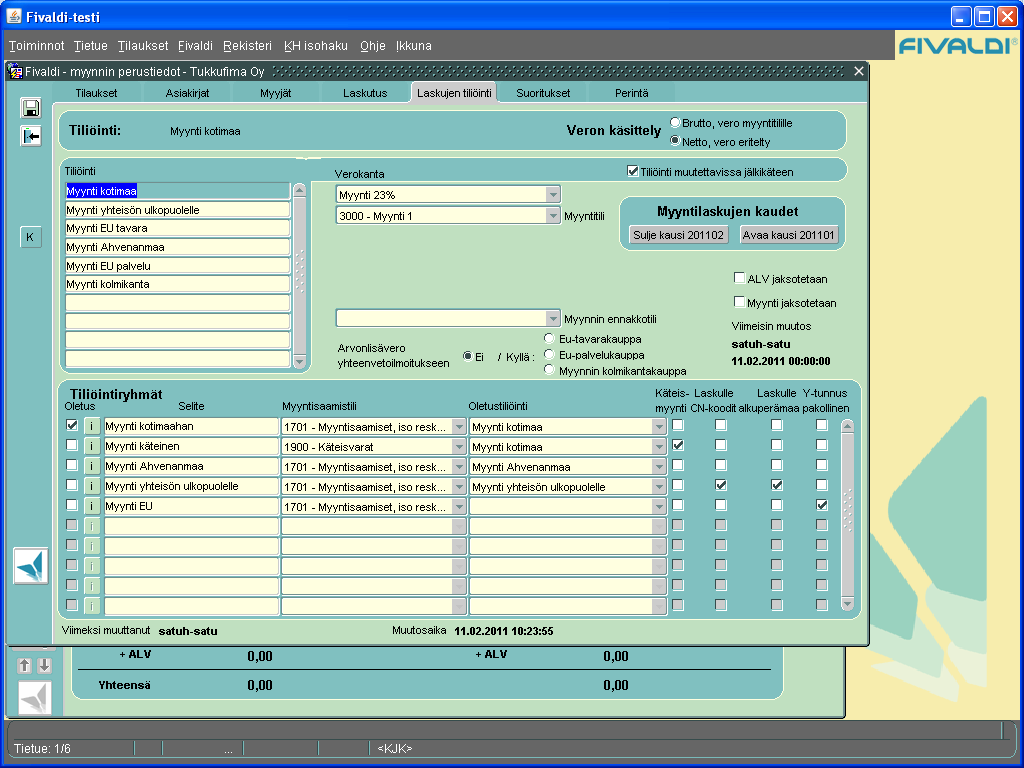Viewport: 1024px width, 768px height.
Task: Click the window icon in myynnin perustiedot title
Action: click(15, 71)
